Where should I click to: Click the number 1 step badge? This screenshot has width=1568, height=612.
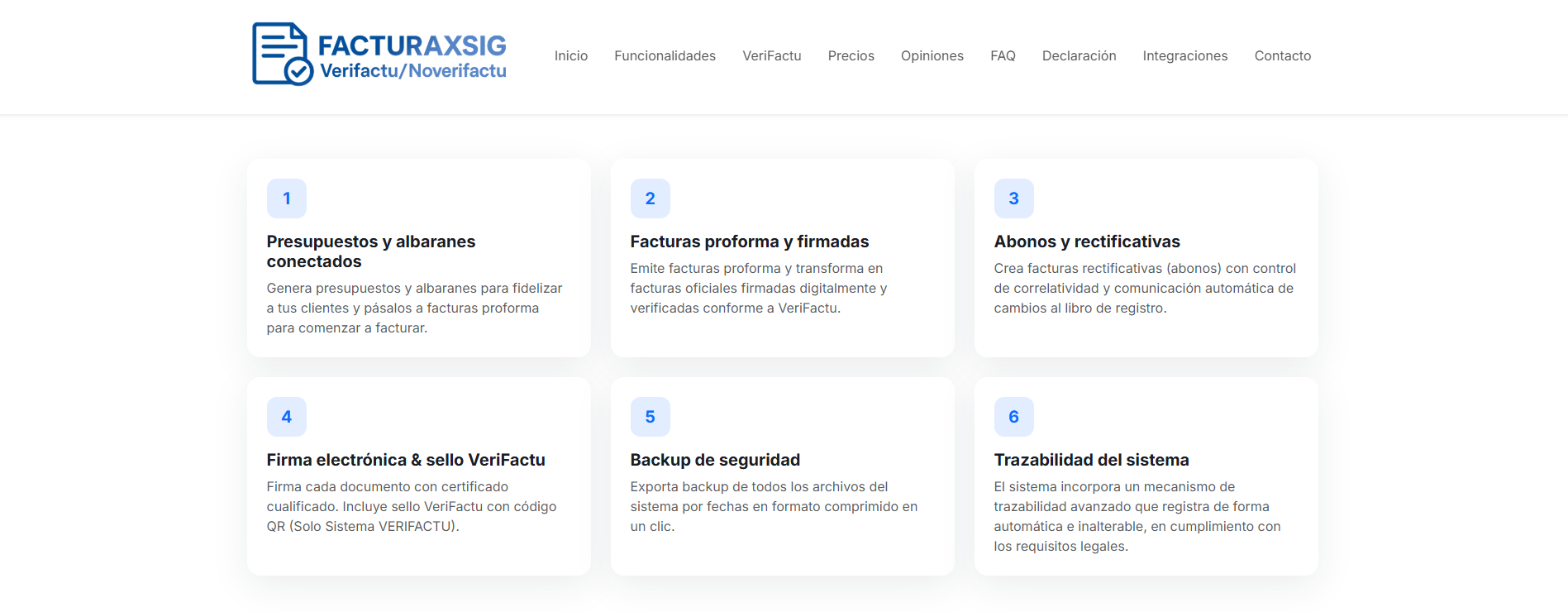pos(286,198)
